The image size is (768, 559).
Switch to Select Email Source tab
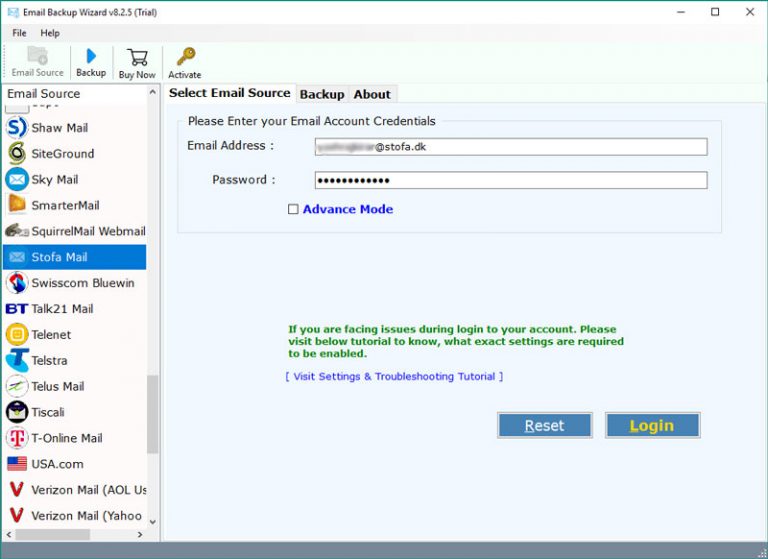(230, 93)
